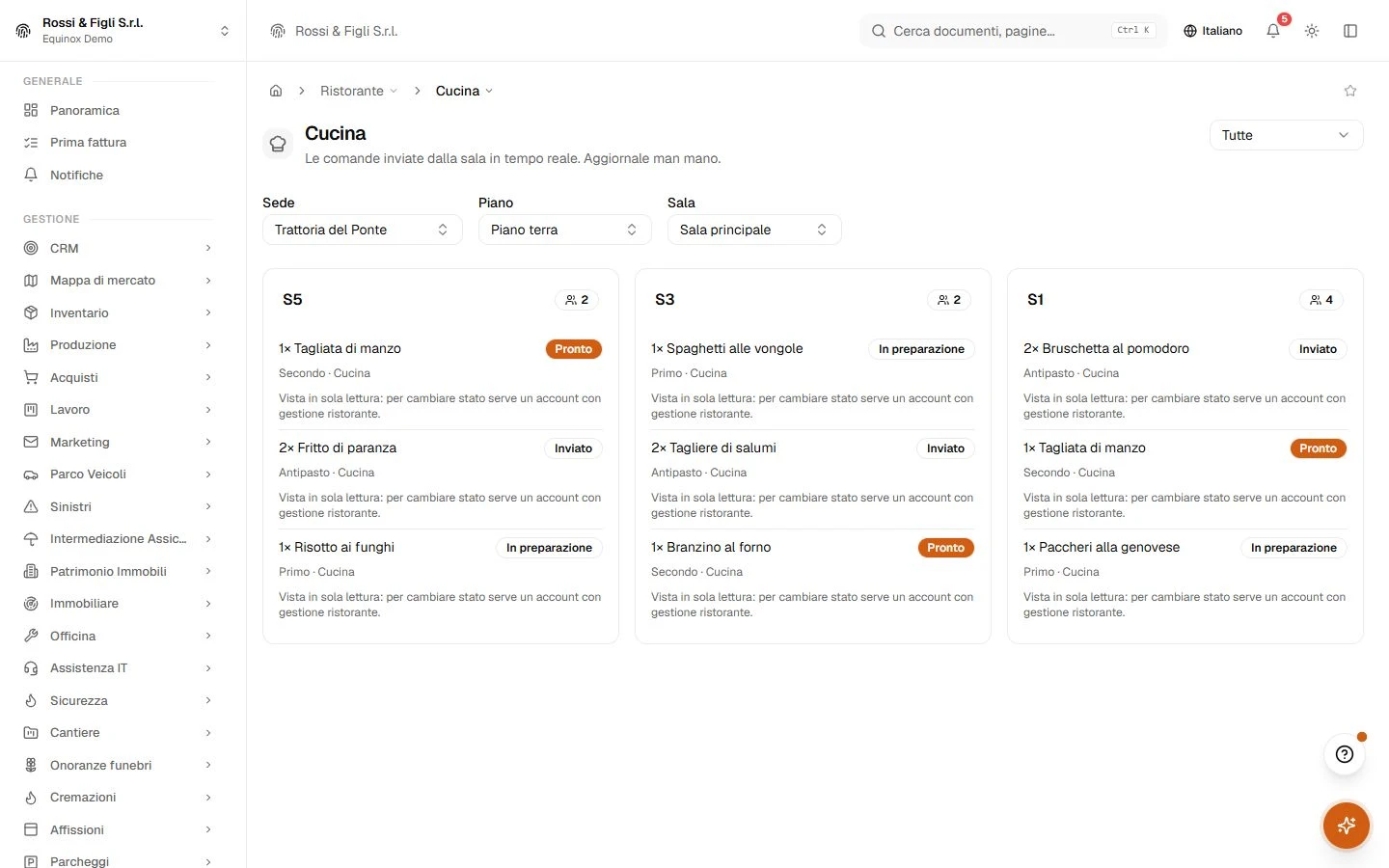
Task: Open the Piano dropdown Piano terra
Action: coord(565,230)
